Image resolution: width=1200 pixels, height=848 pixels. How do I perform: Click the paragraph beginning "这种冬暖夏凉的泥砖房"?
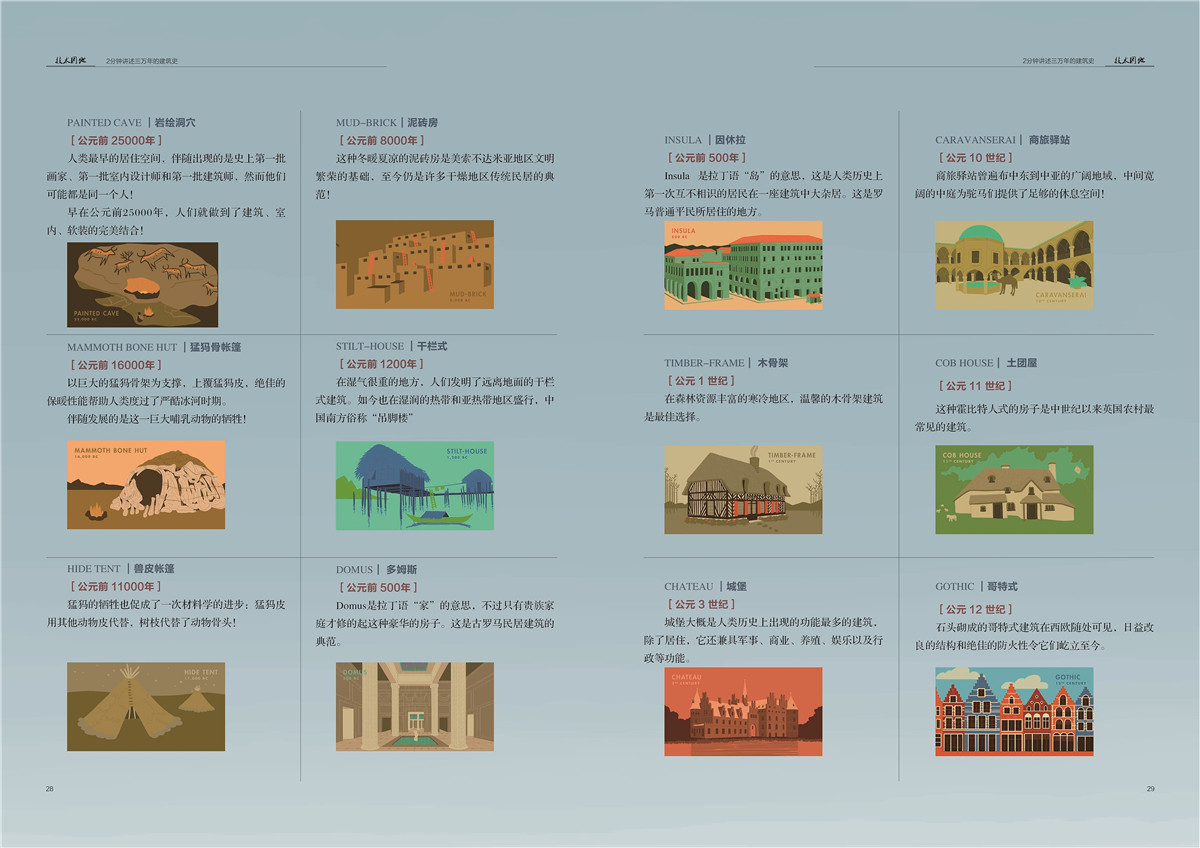[435, 176]
